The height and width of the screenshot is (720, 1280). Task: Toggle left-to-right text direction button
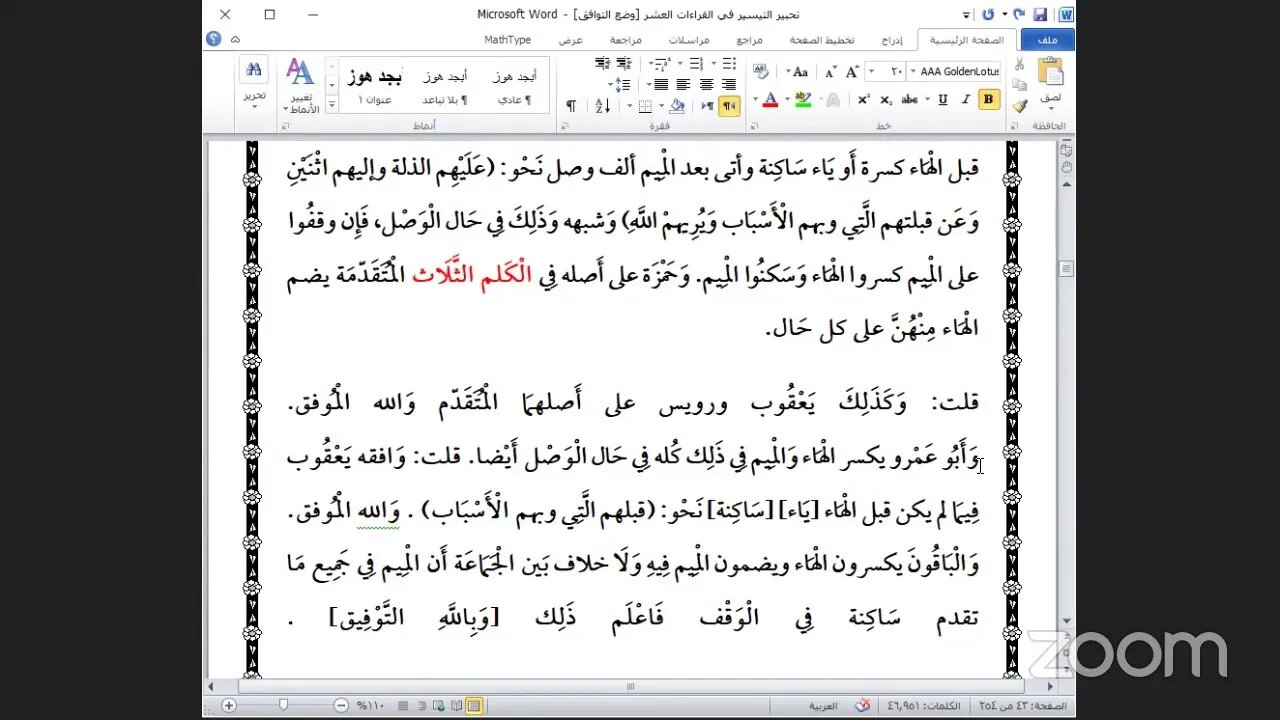click(707, 105)
